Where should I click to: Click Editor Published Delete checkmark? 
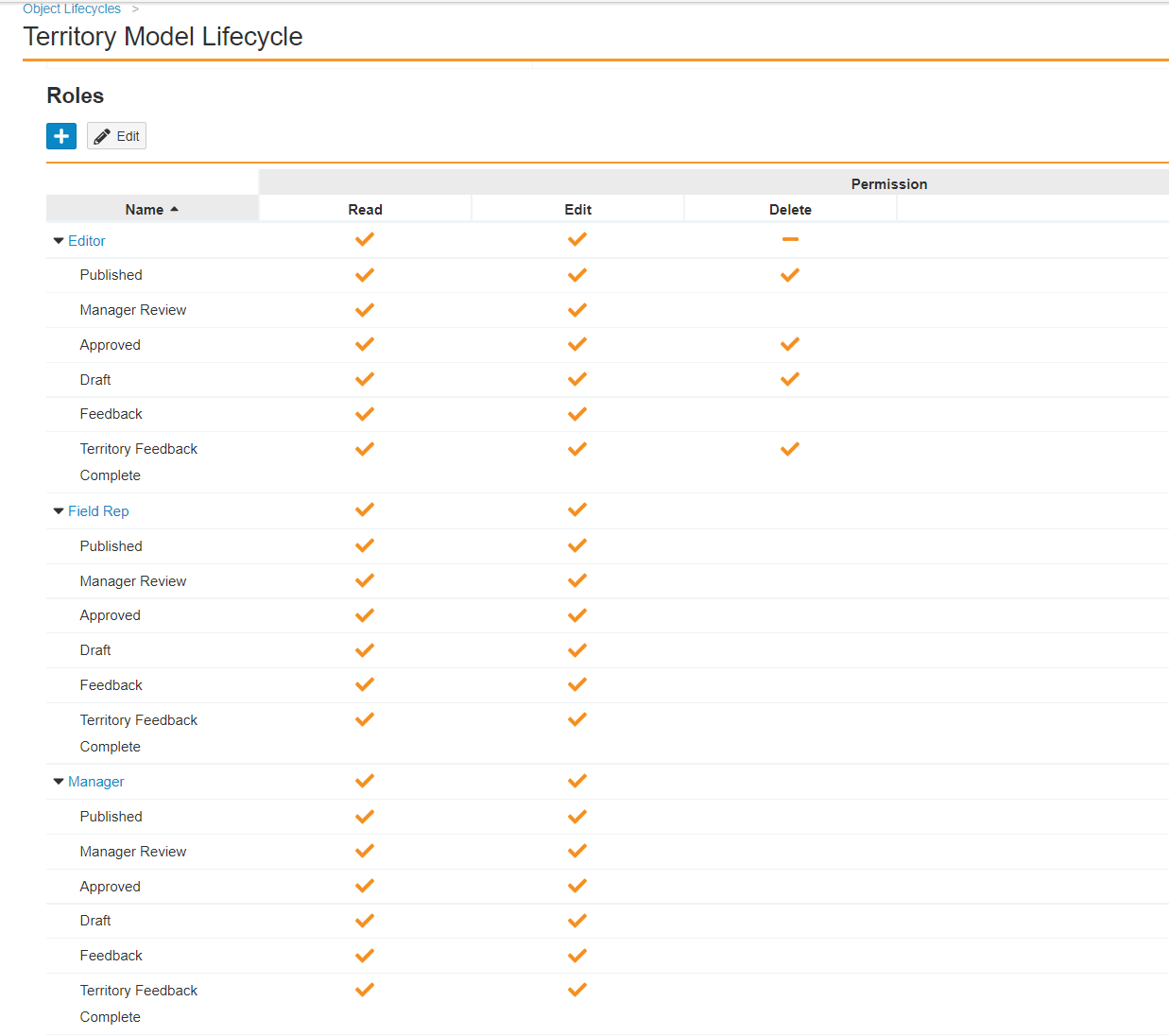pyautogui.click(x=790, y=275)
